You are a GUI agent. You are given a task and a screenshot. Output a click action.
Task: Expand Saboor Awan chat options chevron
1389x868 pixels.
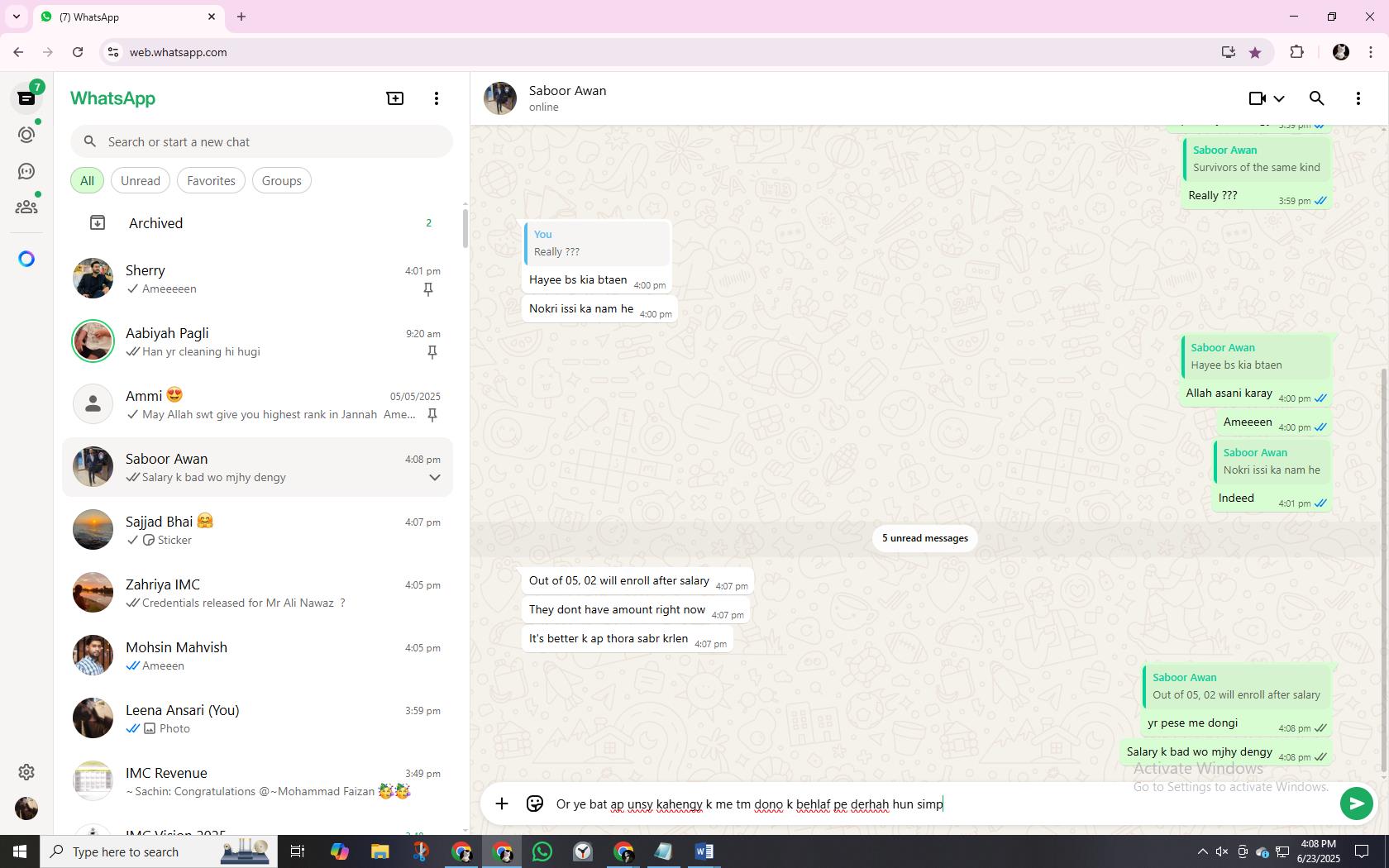[x=434, y=478]
